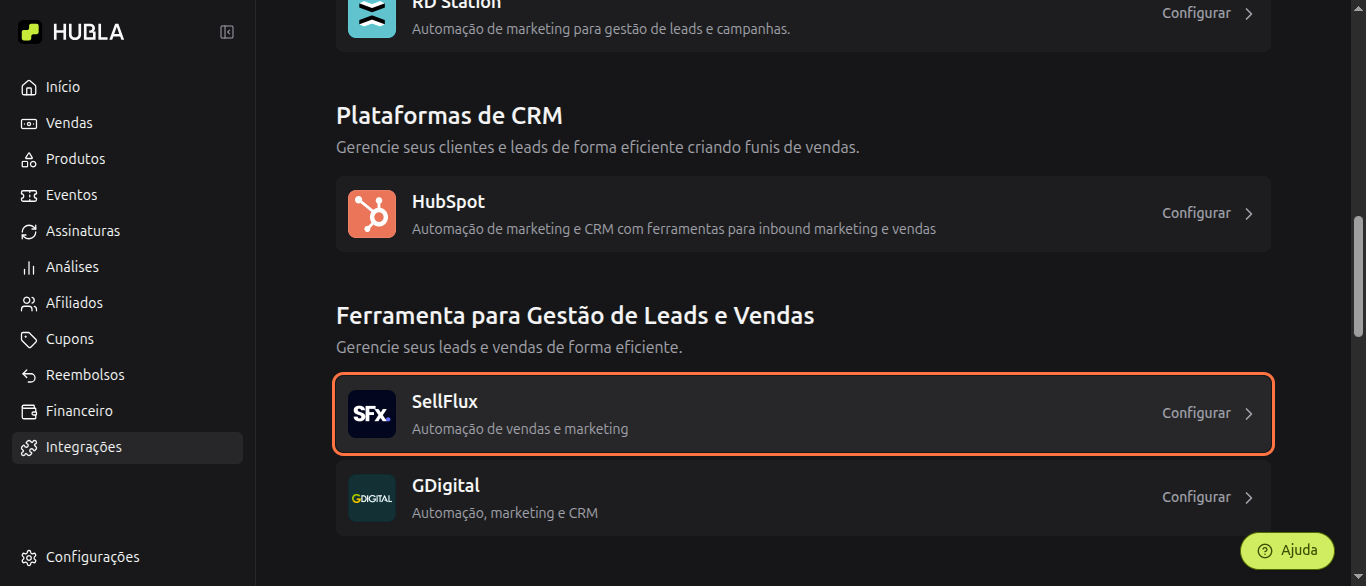Image resolution: width=1366 pixels, height=586 pixels.
Task: Open the Reembolsos sidebar item
Action: [x=85, y=375]
